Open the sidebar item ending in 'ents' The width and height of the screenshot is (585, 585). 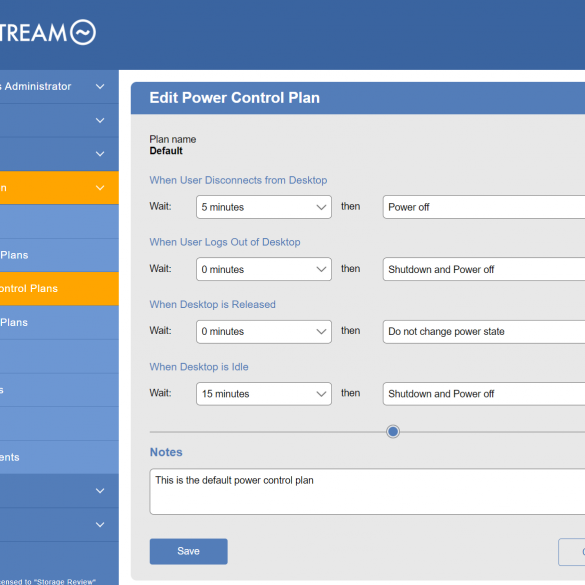(59, 457)
